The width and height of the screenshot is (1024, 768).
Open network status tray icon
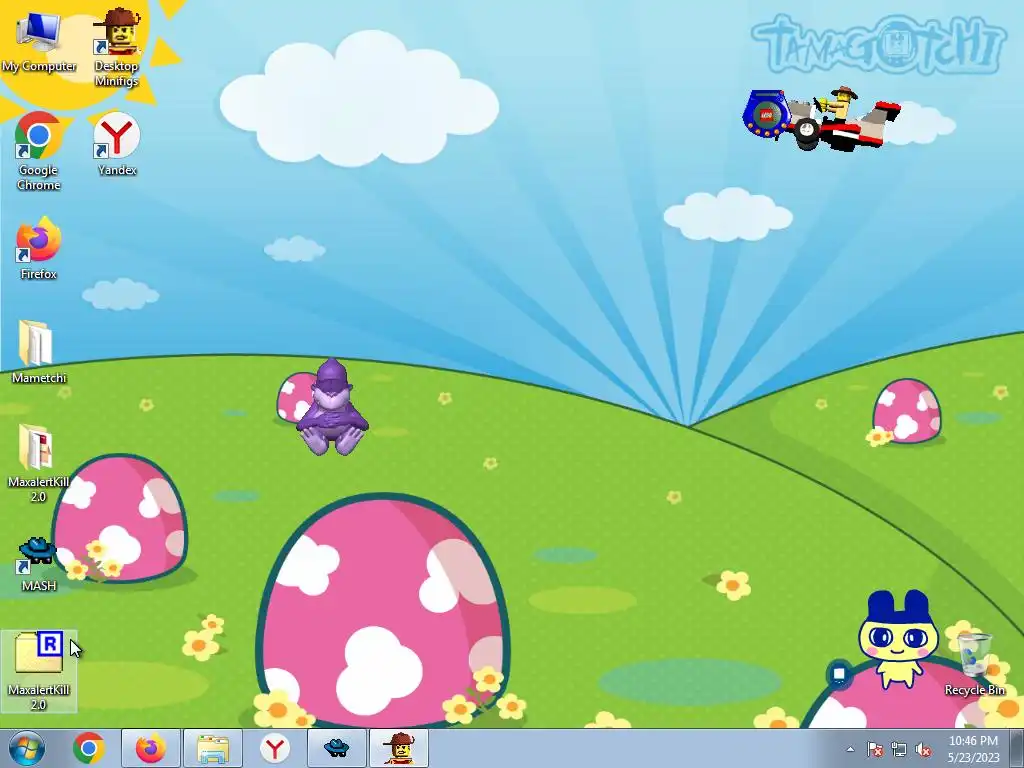(899, 749)
